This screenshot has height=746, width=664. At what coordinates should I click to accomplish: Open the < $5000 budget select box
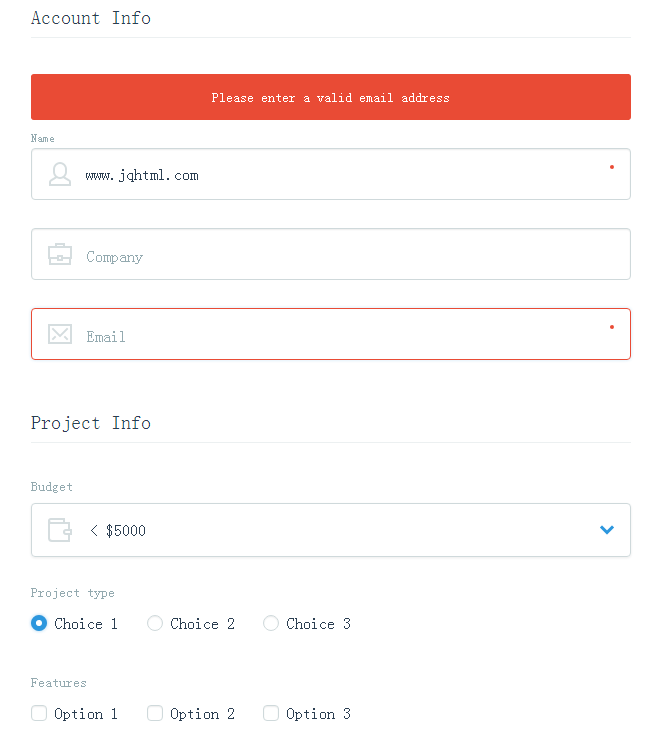[331, 530]
